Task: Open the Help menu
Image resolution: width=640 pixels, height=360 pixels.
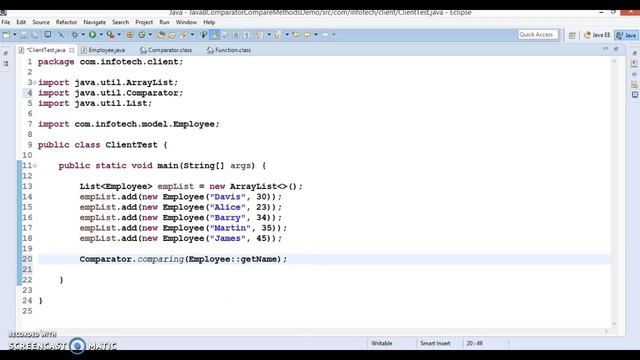Action: pos(209,22)
